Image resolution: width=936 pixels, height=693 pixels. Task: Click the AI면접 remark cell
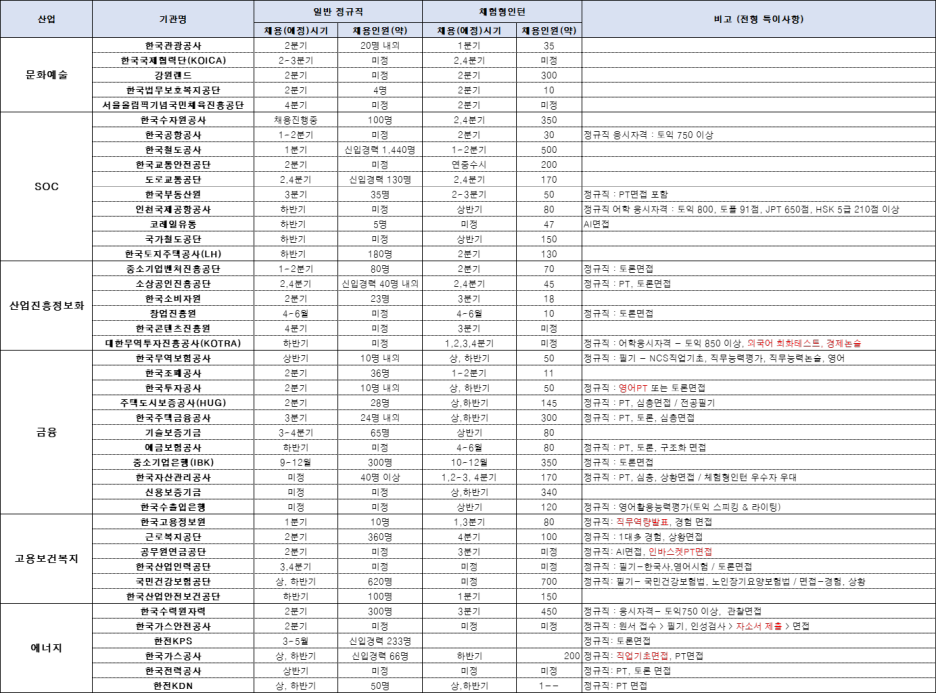(x=759, y=224)
